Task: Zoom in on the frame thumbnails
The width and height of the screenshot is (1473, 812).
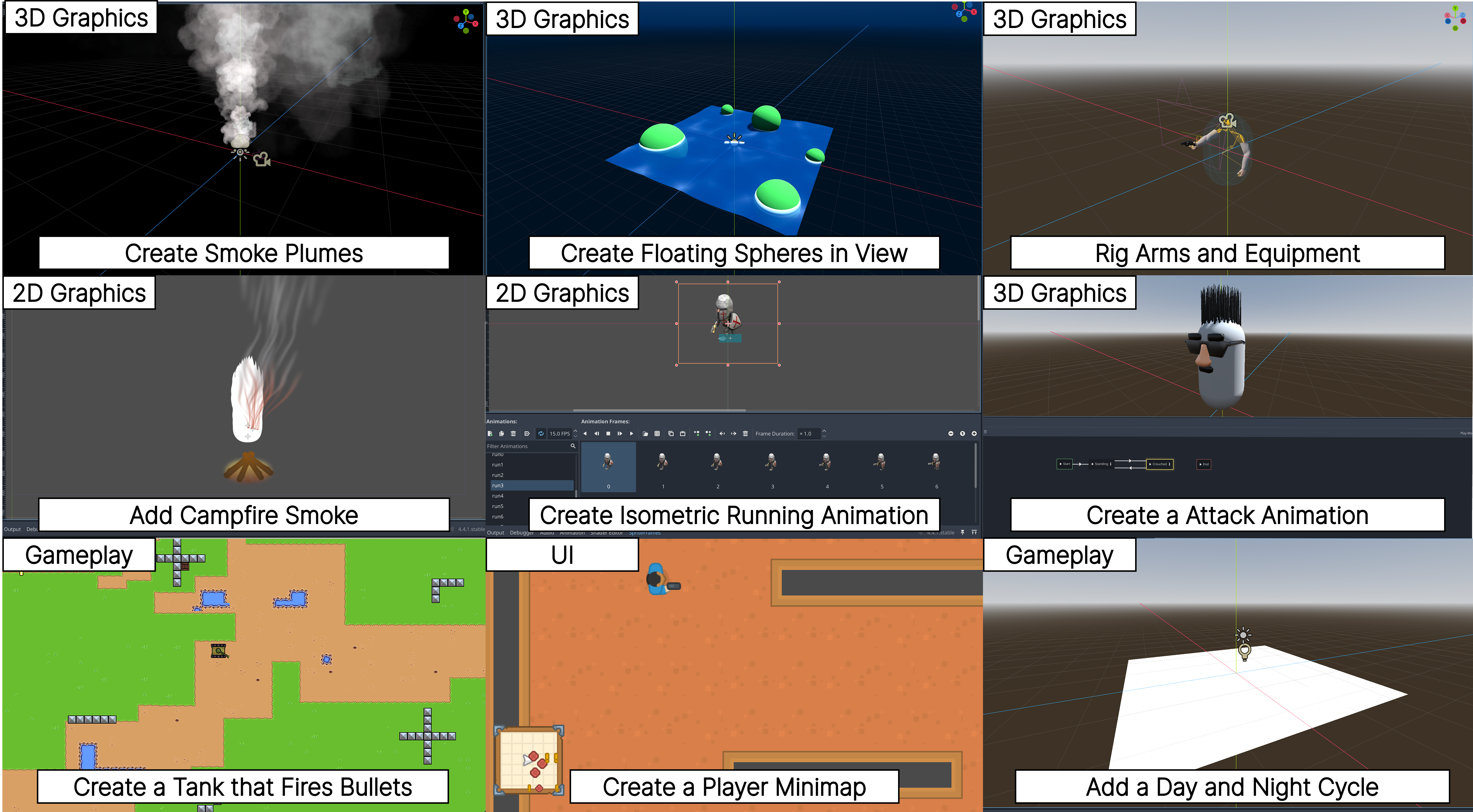Action: click(x=974, y=434)
